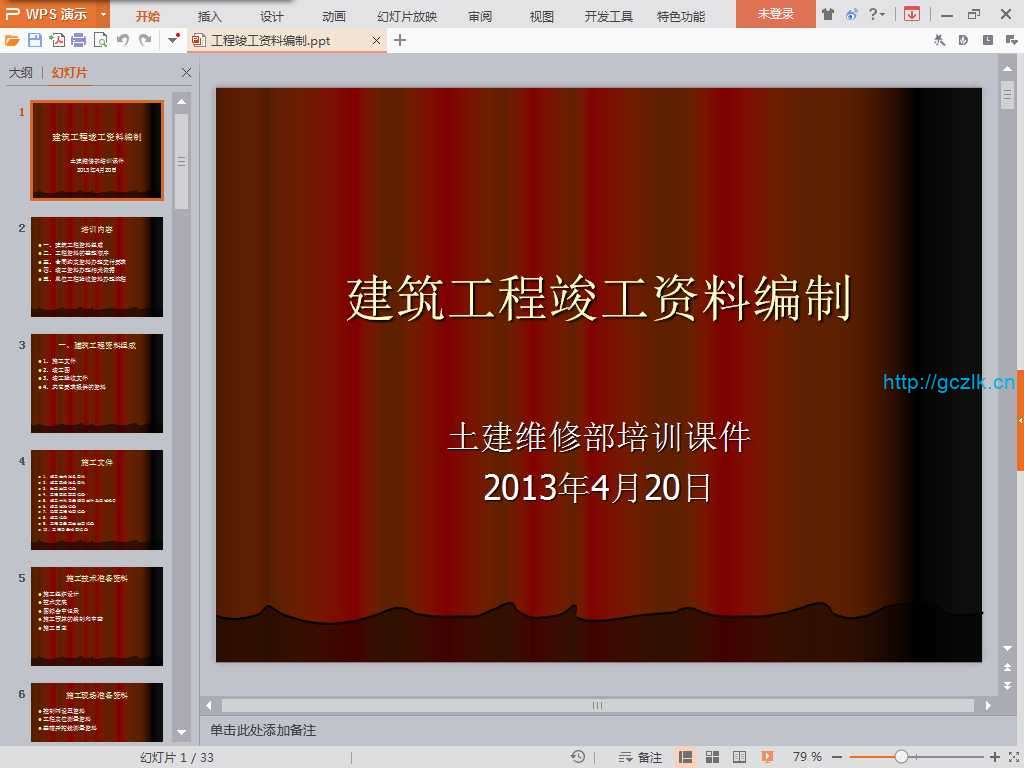
Task: Click the Save icon in quick toolbar
Action: [x=35, y=40]
